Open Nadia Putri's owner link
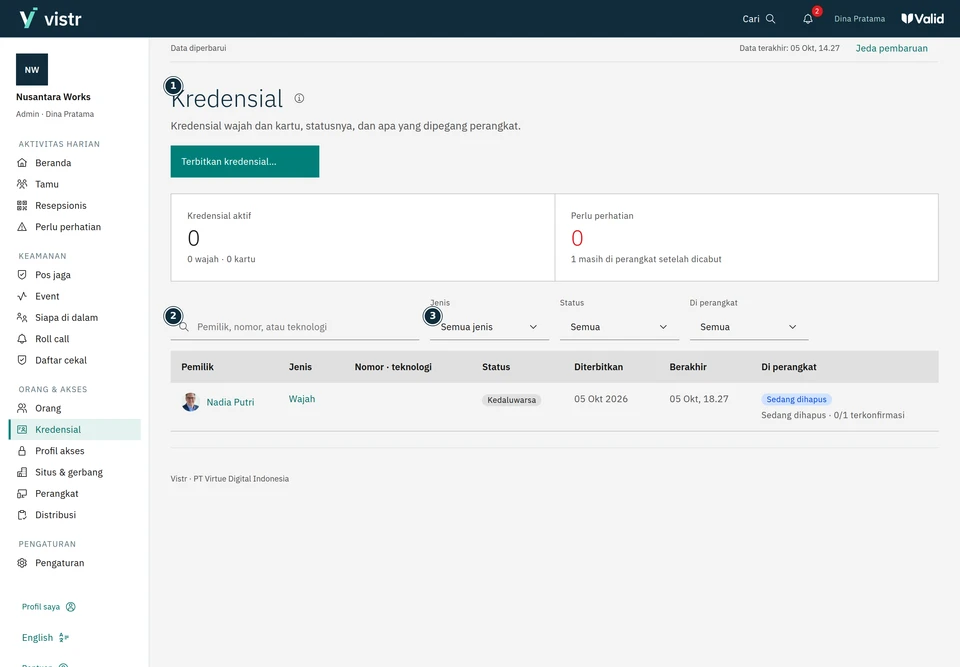 click(x=230, y=402)
